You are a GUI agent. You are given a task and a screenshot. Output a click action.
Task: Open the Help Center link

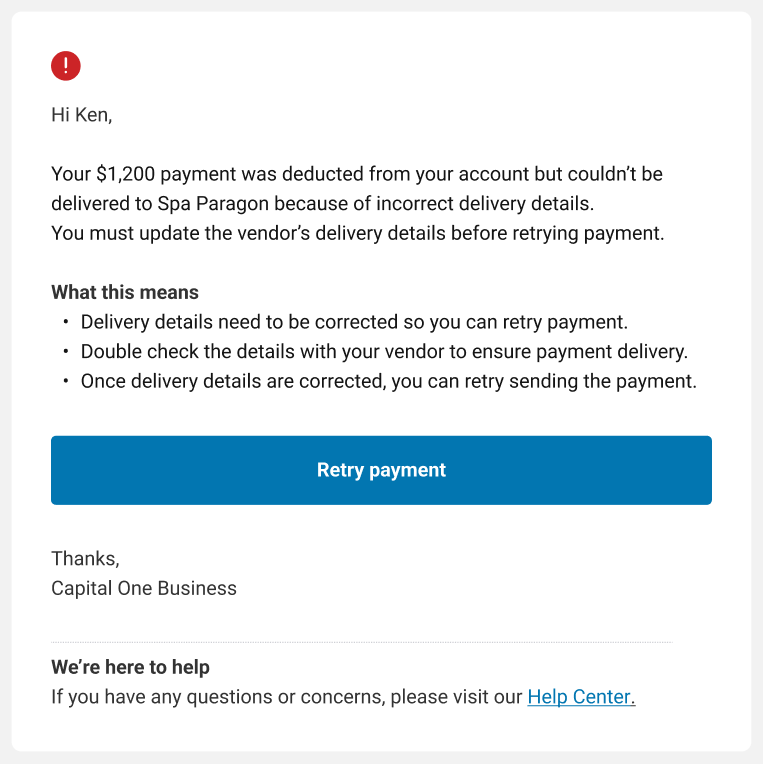point(581,697)
